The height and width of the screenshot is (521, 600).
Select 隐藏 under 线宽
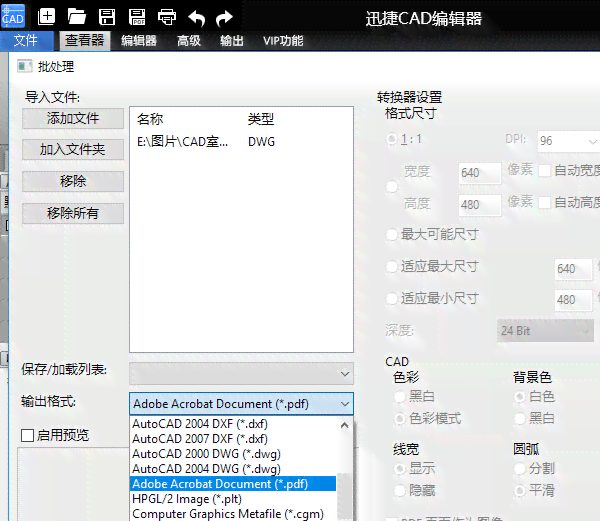point(399,491)
